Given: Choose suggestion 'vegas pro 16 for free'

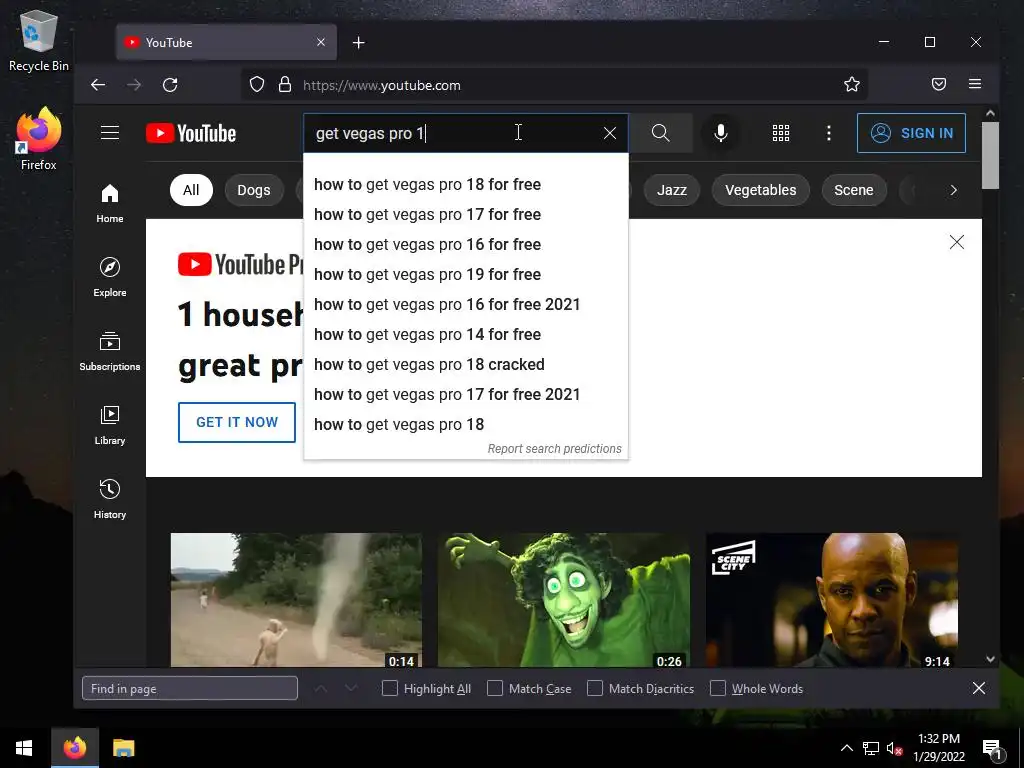Looking at the screenshot, I should 466,244.
